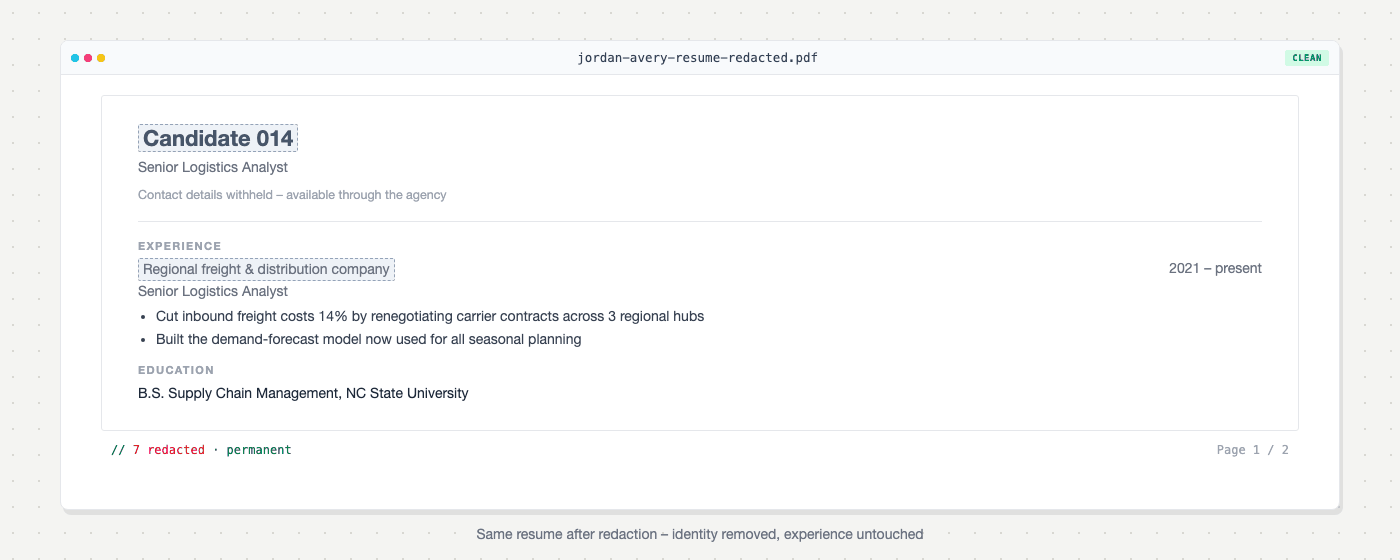Image resolution: width=1400 pixels, height=560 pixels.
Task: Click the yellow window dot
Action: [101, 58]
